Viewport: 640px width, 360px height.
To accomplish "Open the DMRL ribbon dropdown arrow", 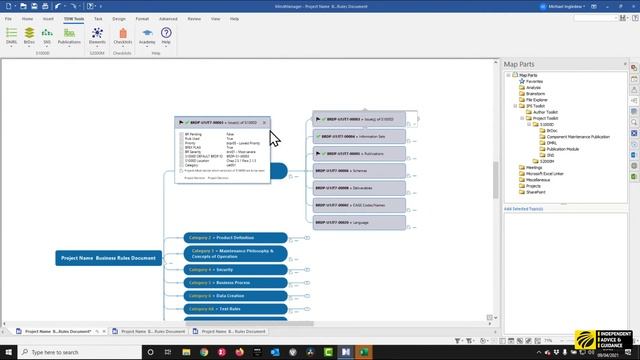I will 11,47.
